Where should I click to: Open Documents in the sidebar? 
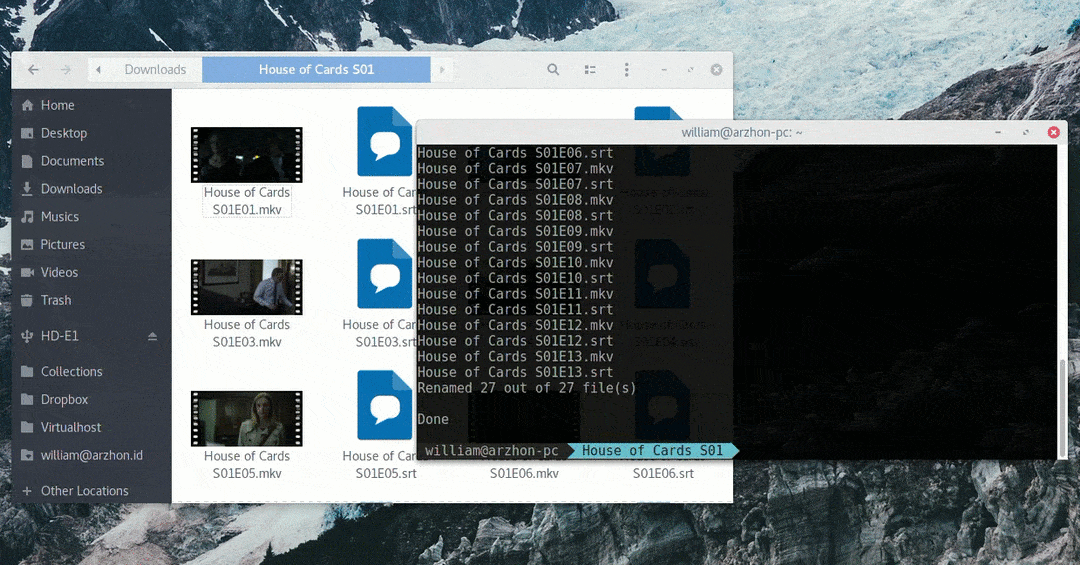(91, 161)
